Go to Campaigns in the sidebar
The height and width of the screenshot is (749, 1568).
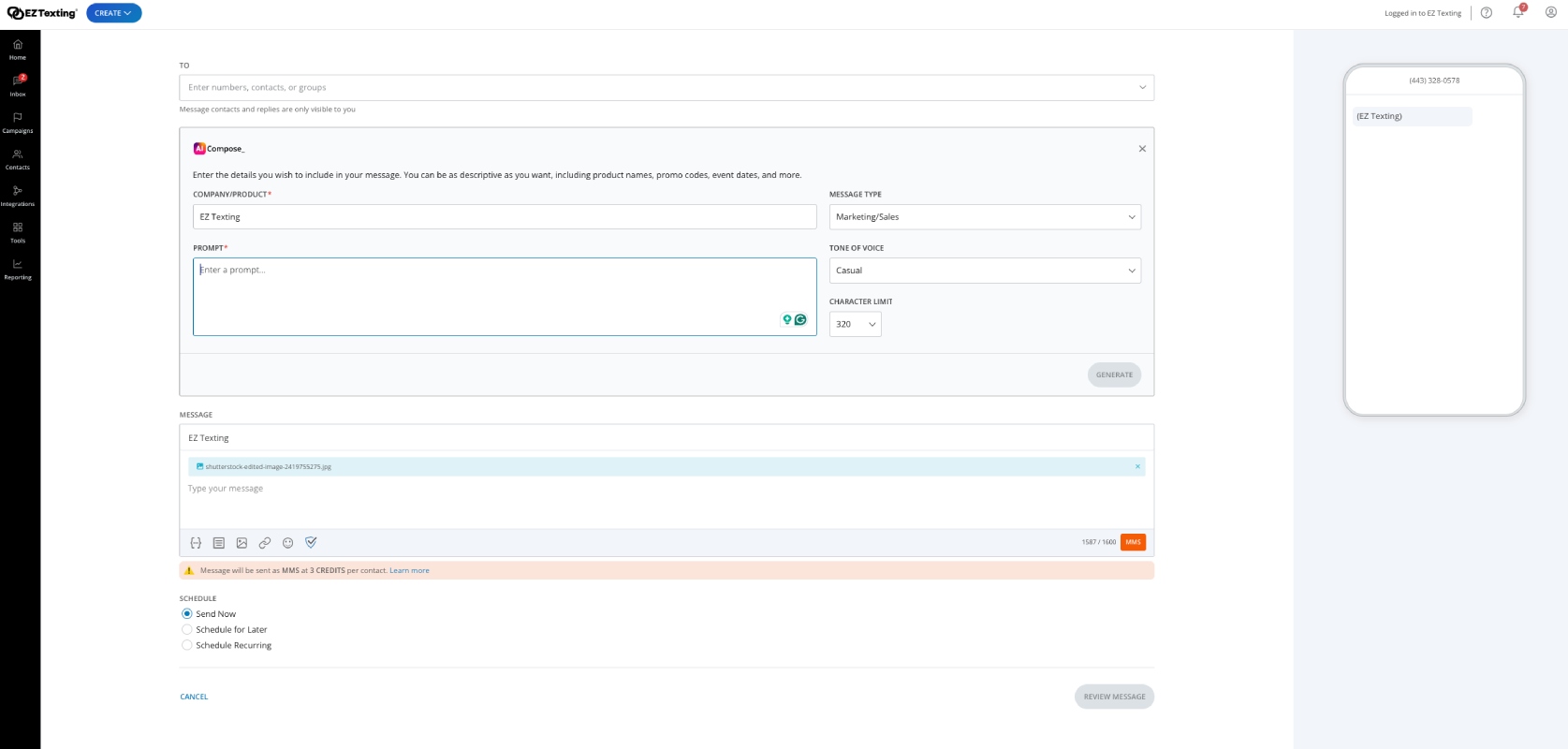18,123
